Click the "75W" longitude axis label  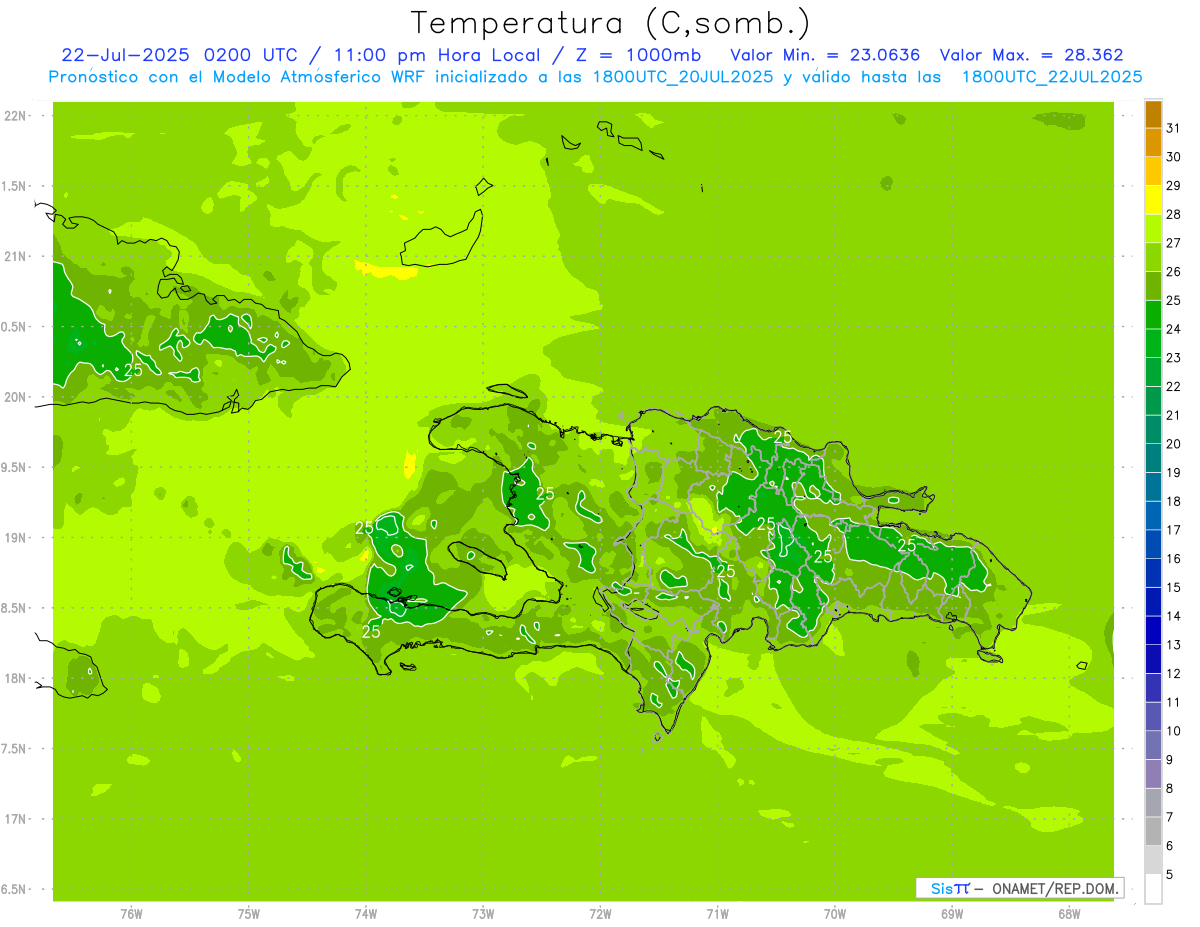point(249,914)
